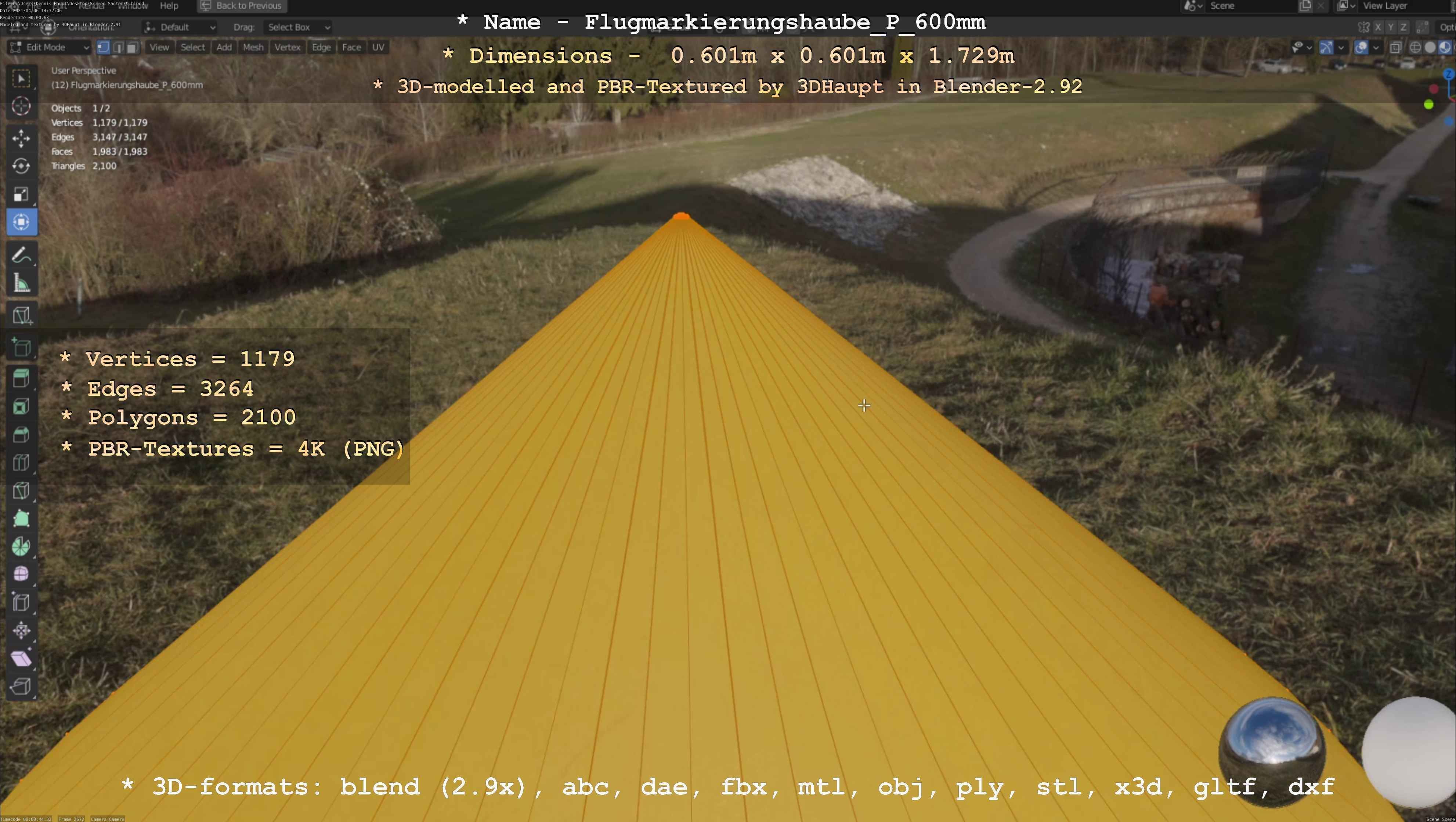The height and width of the screenshot is (822, 1456).
Task: Choose the Rip Region tool
Action: (21, 687)
